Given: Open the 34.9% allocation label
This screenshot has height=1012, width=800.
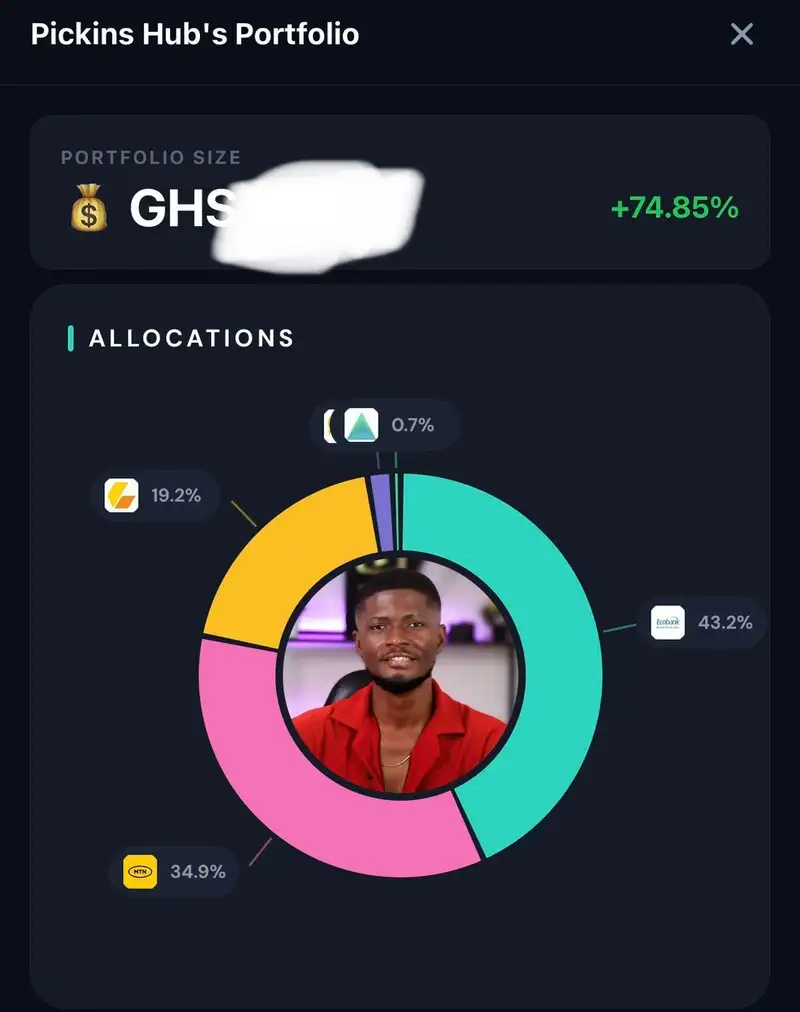Looking at the screenshot, I should (x=197, y=871).
